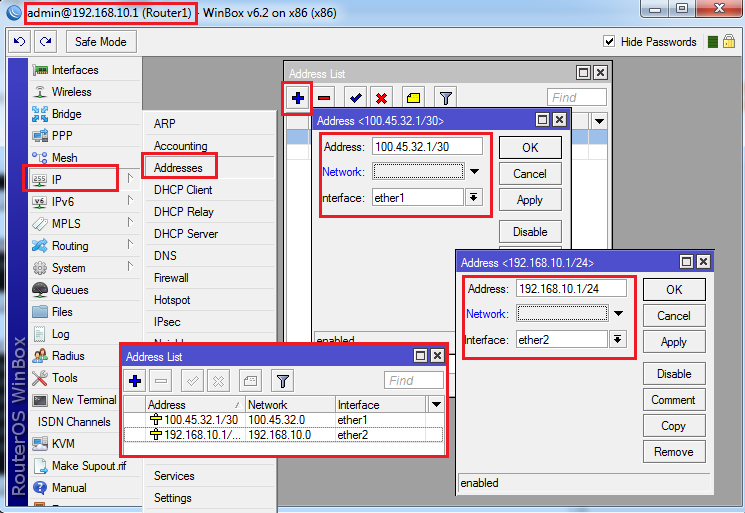Open ISDN Channels
The image size is (745, 513).
[74, 422]
